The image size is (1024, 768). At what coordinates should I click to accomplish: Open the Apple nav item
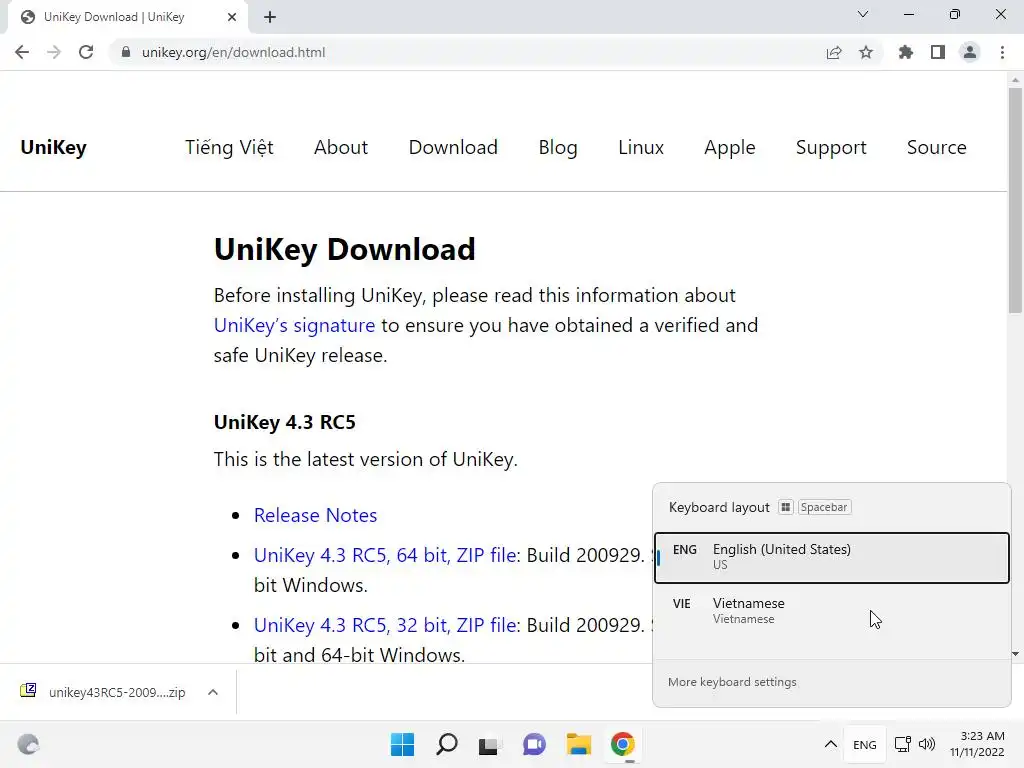coord(729,148)
